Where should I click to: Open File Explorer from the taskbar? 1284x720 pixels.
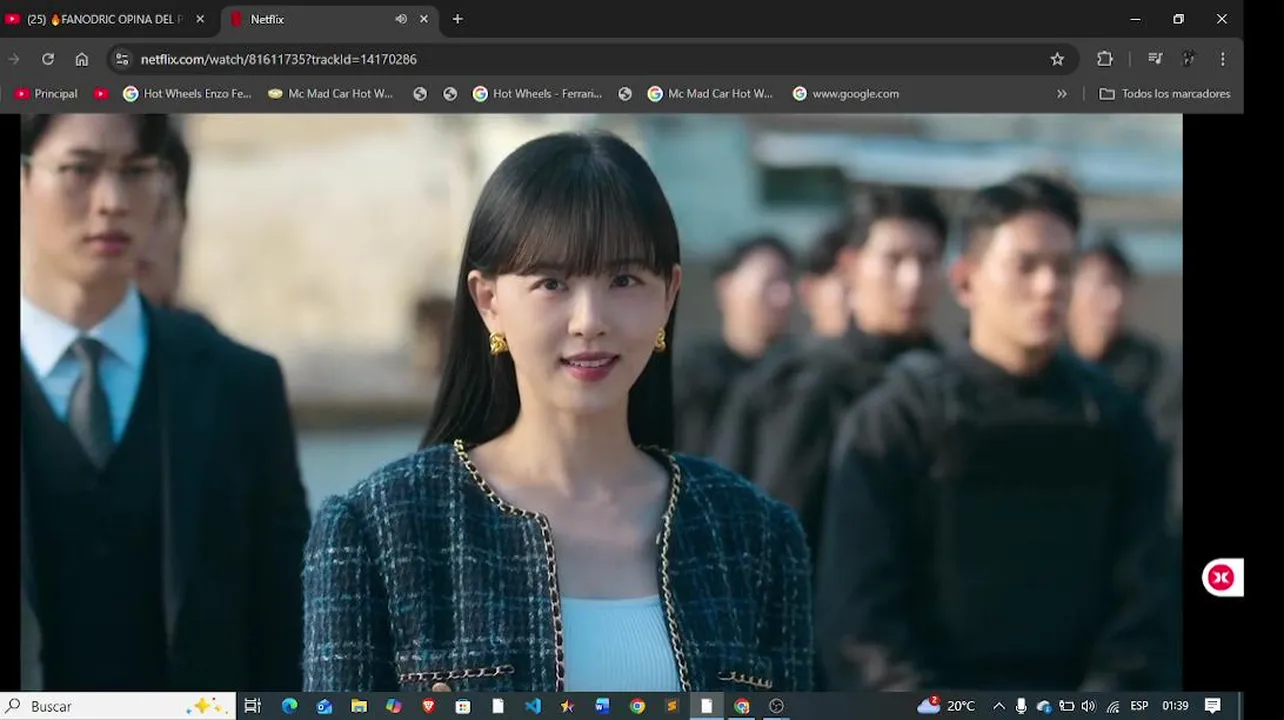coord(359,706)
